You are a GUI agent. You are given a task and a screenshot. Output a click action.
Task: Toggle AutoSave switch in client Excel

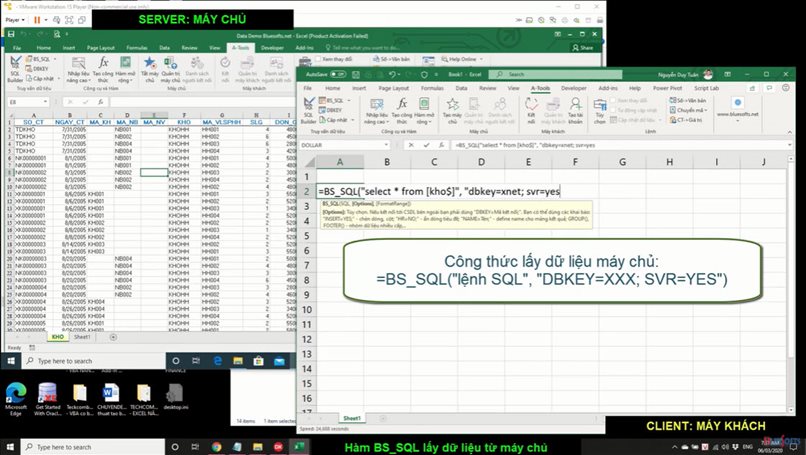click(x=338, y=75)
